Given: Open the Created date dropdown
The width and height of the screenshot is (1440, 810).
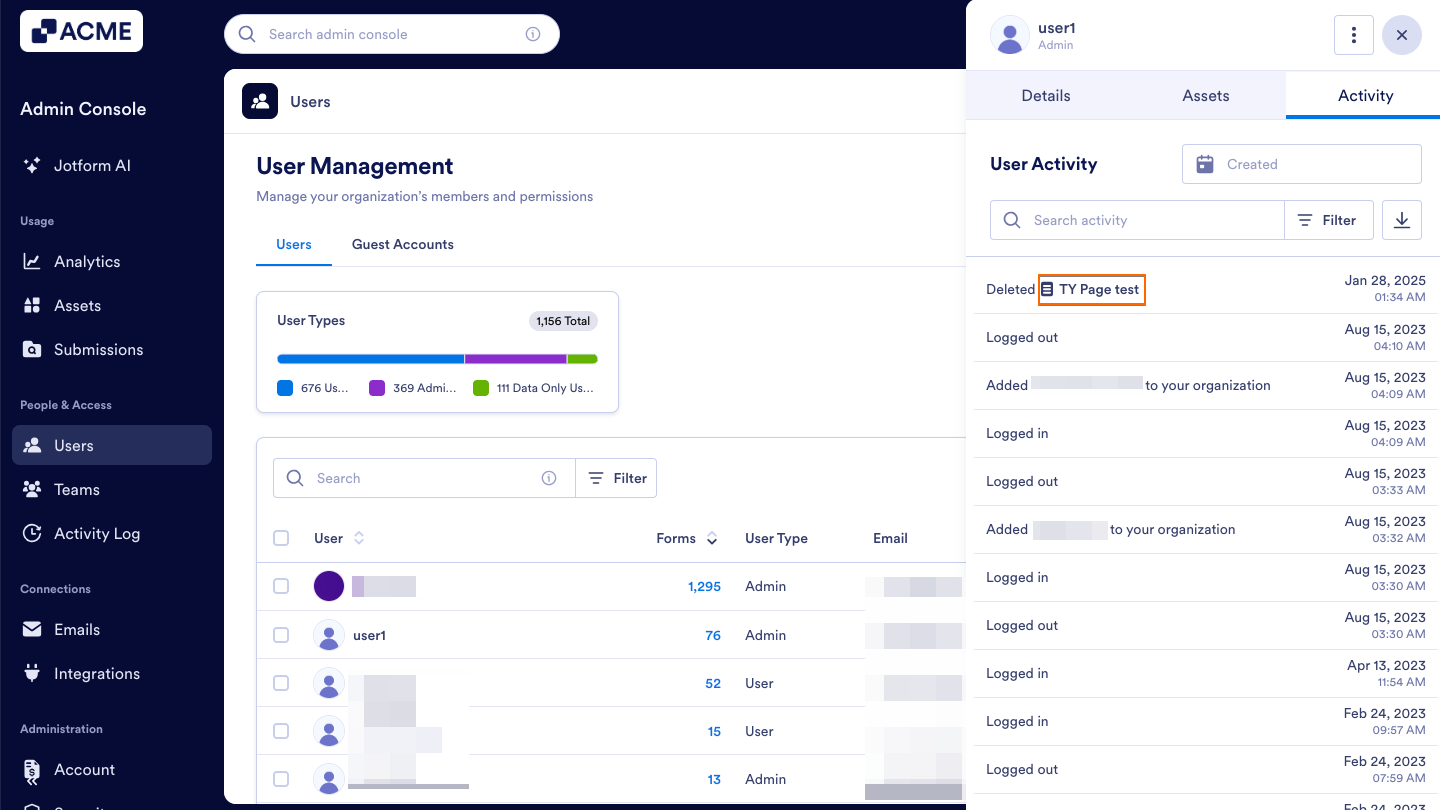Looking at the screenshot, I should (1301, 163).
